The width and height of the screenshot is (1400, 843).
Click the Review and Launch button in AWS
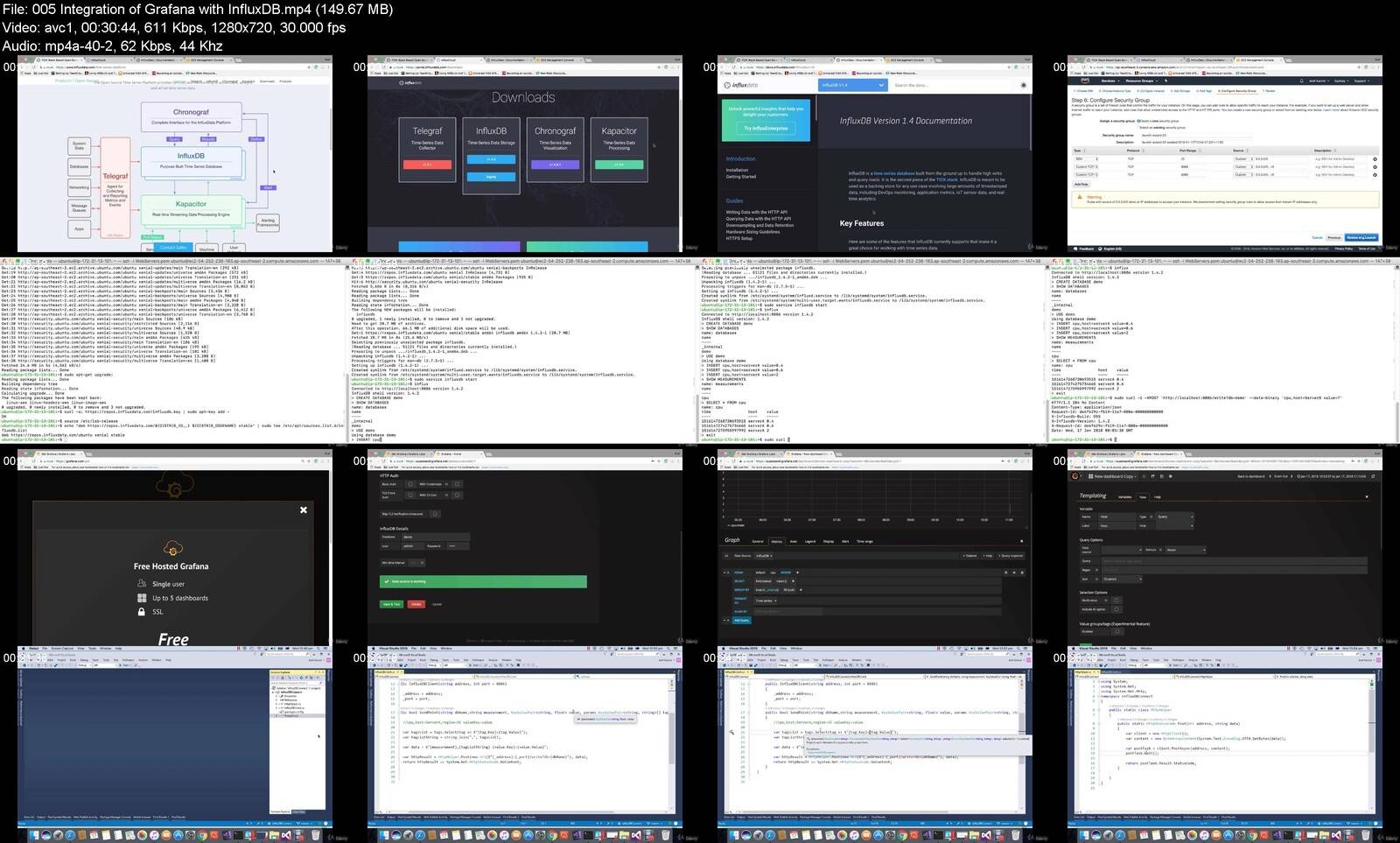(1361, 237)
